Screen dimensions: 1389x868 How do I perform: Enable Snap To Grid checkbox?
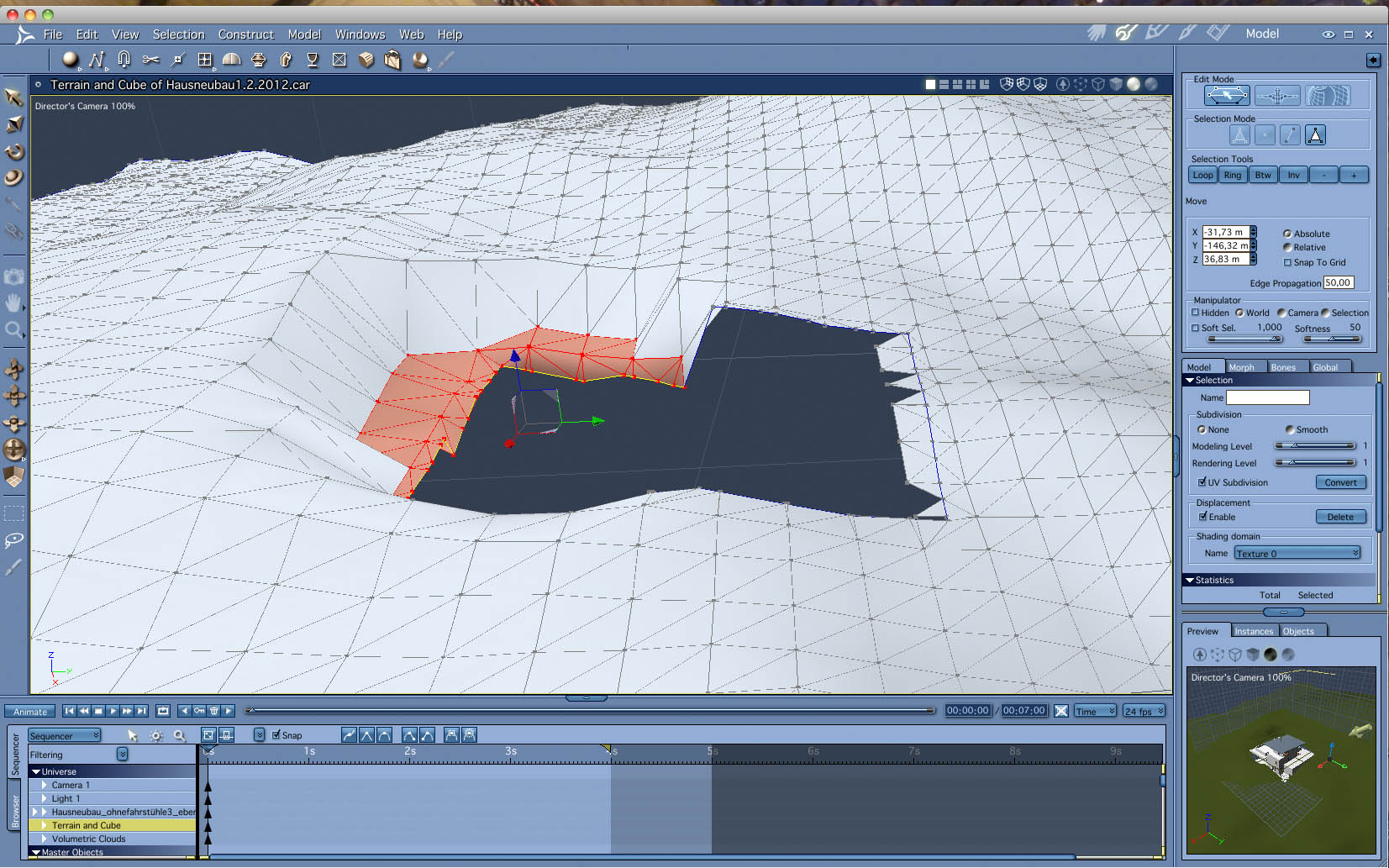point(1287,262)
